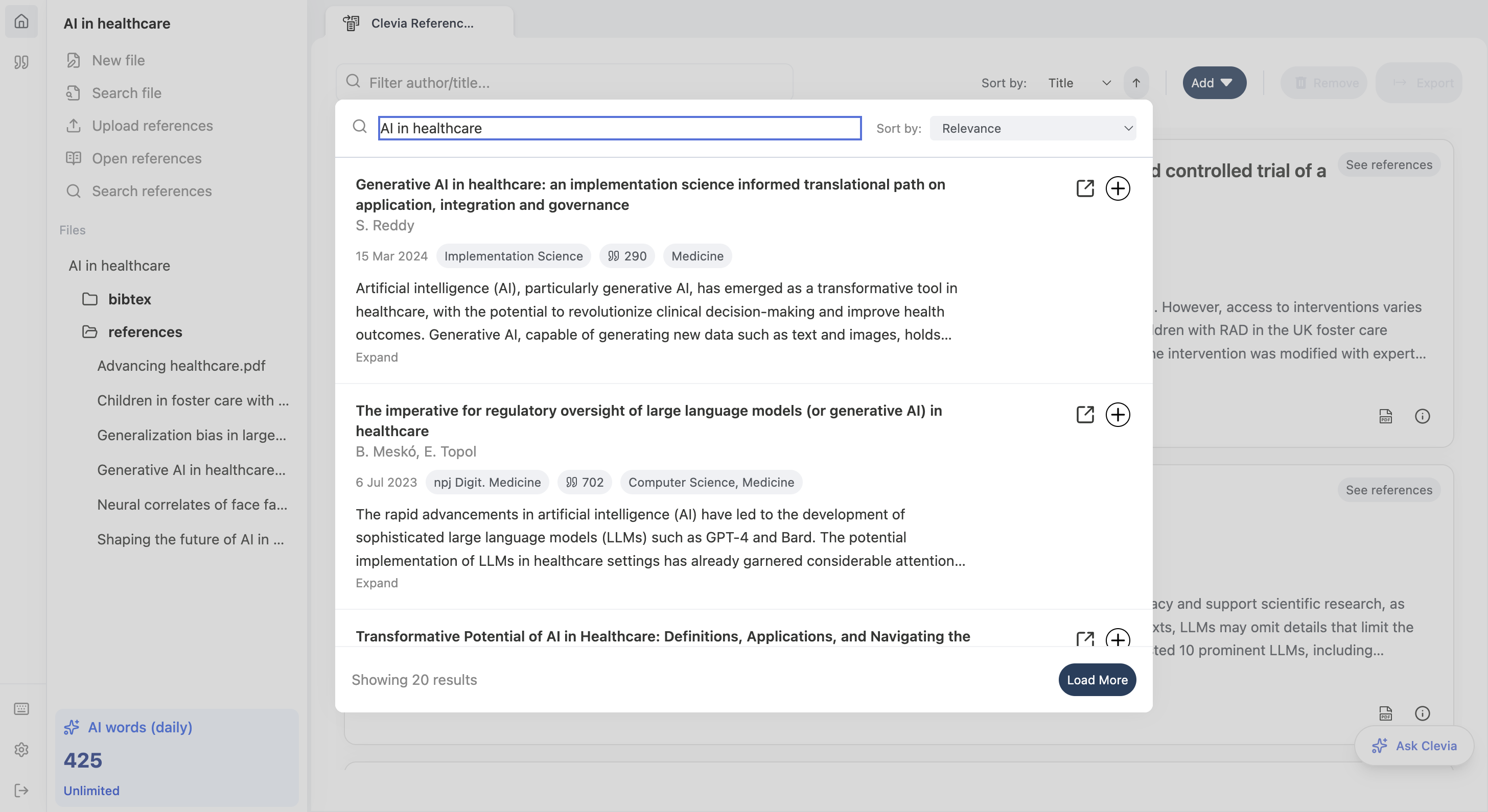Open external link for the Generative AI paper
Screen dimensions: 1488x812
(x=1085, y=188)
